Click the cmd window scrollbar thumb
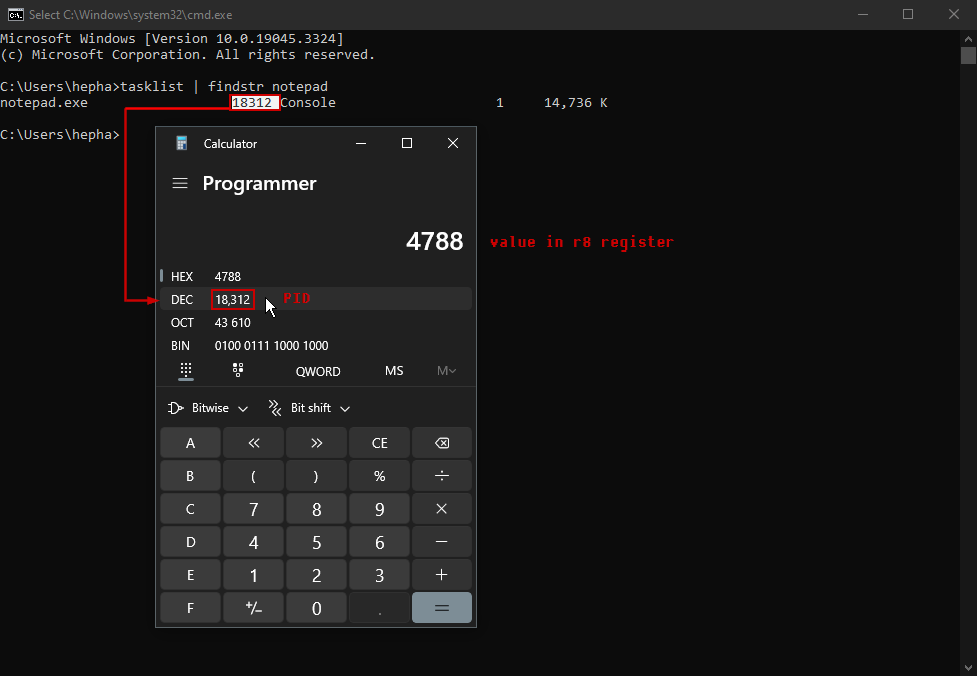Image resolution: width=977 pixels, height=676 pixels. pyautogui.click(x=968, y=55)
